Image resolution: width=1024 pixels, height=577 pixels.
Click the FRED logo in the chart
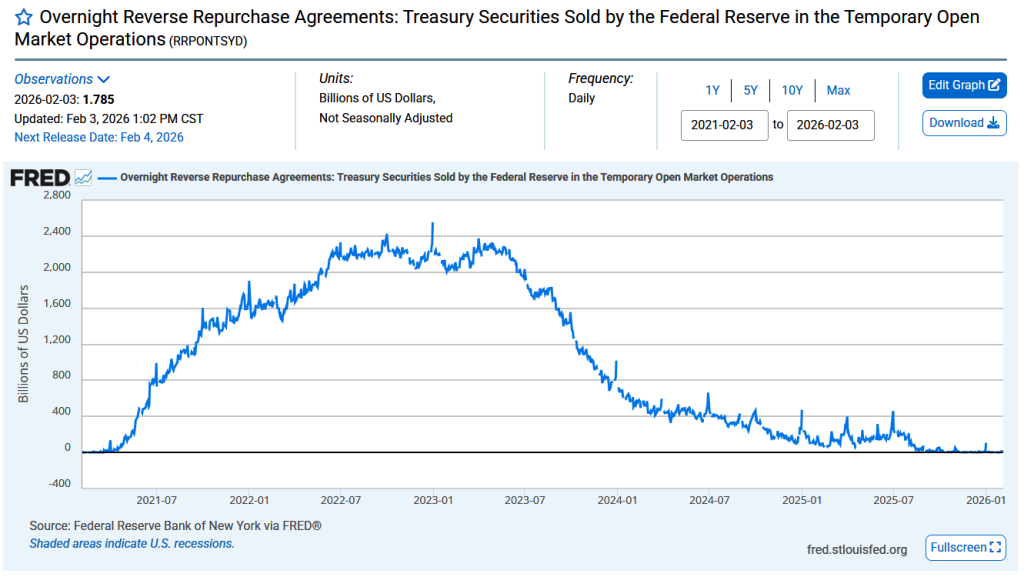point(40,178)
